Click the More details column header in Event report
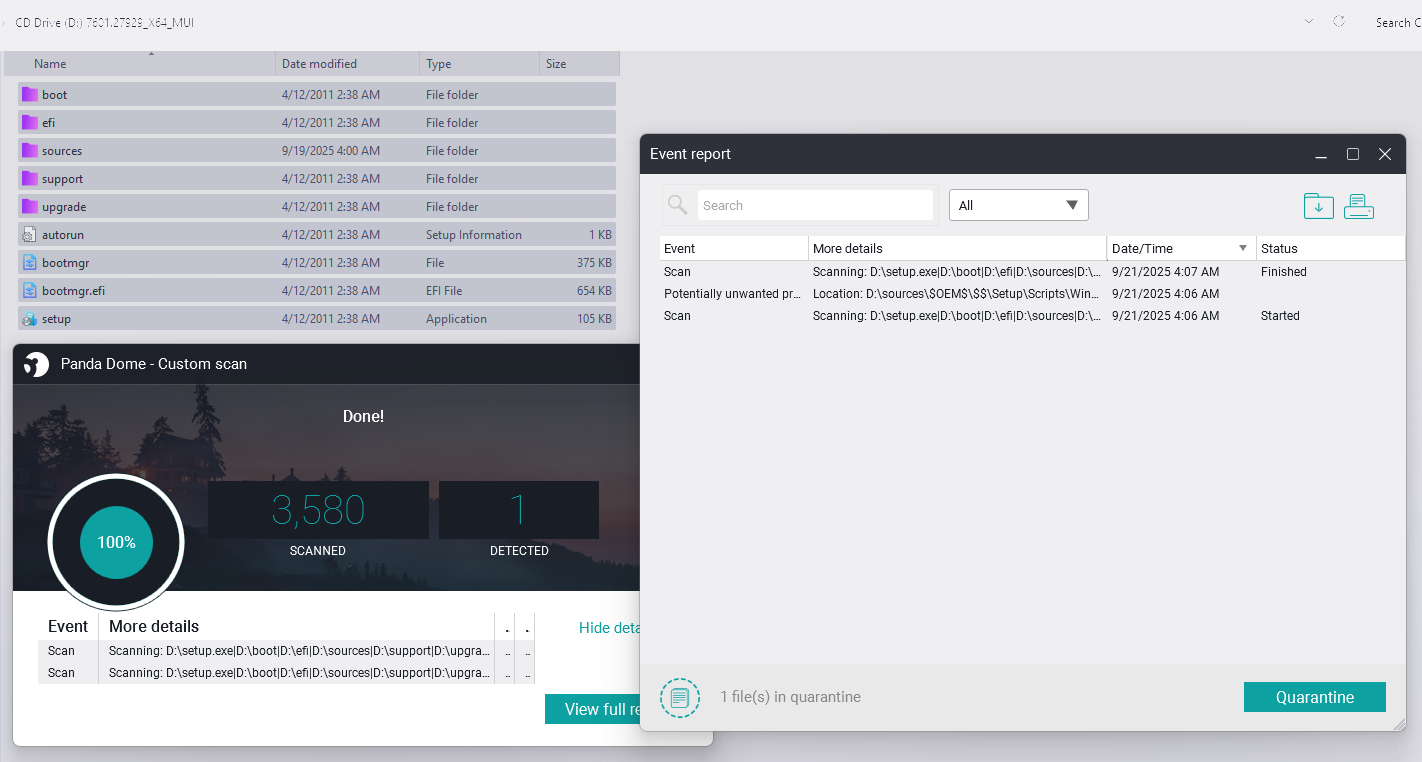The height and width of the screenshot is (762, 1422). 957,248
